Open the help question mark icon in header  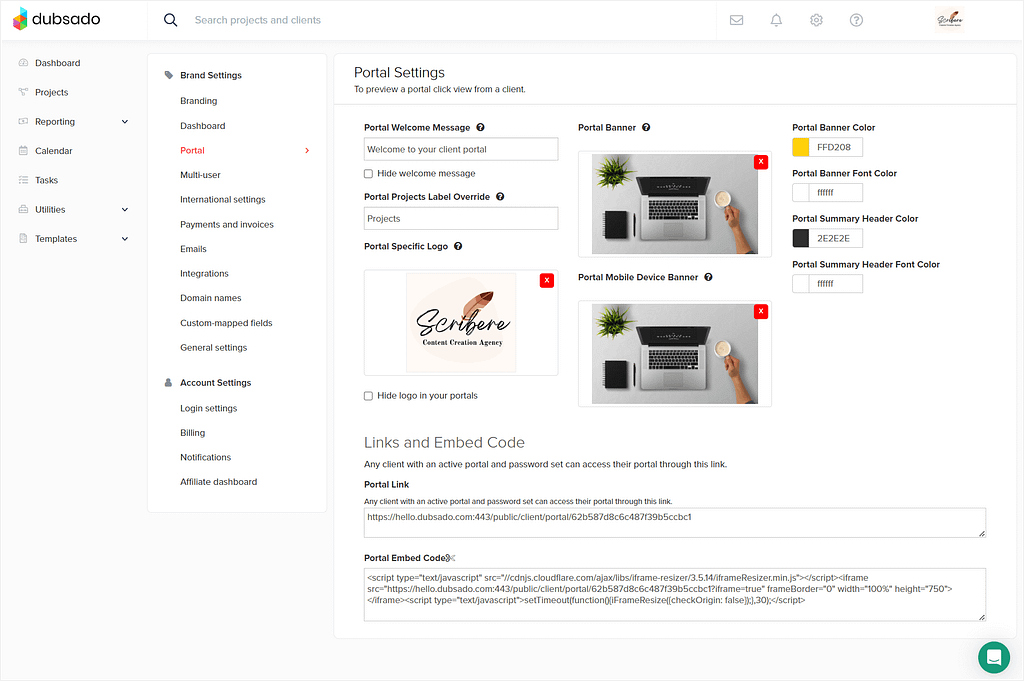(856, 20)
